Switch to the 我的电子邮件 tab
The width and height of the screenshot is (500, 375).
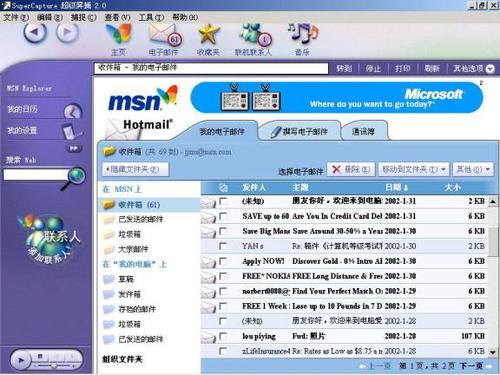(222, 131)
